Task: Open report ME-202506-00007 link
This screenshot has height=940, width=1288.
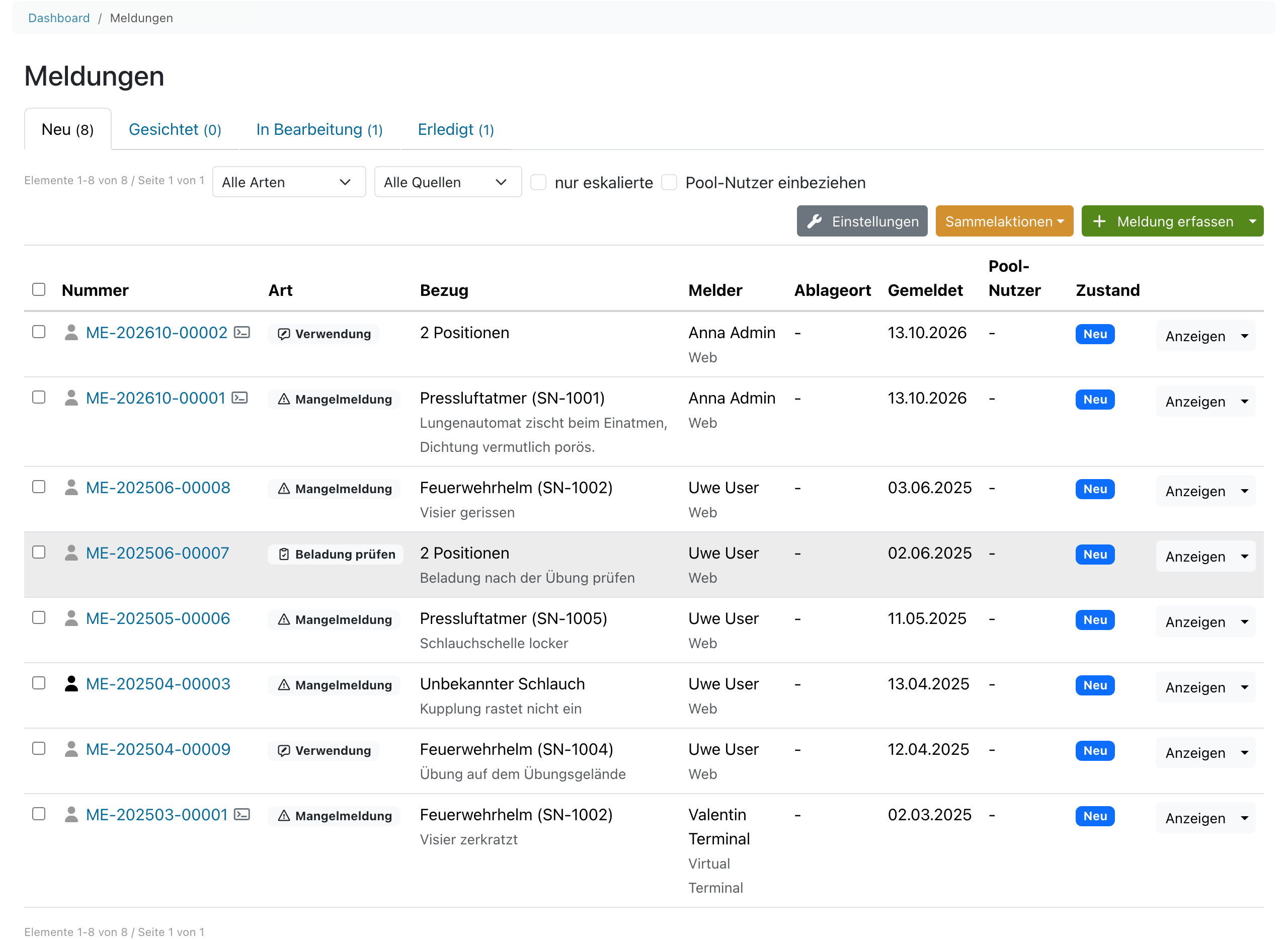Action: click(x=157, y=553)
